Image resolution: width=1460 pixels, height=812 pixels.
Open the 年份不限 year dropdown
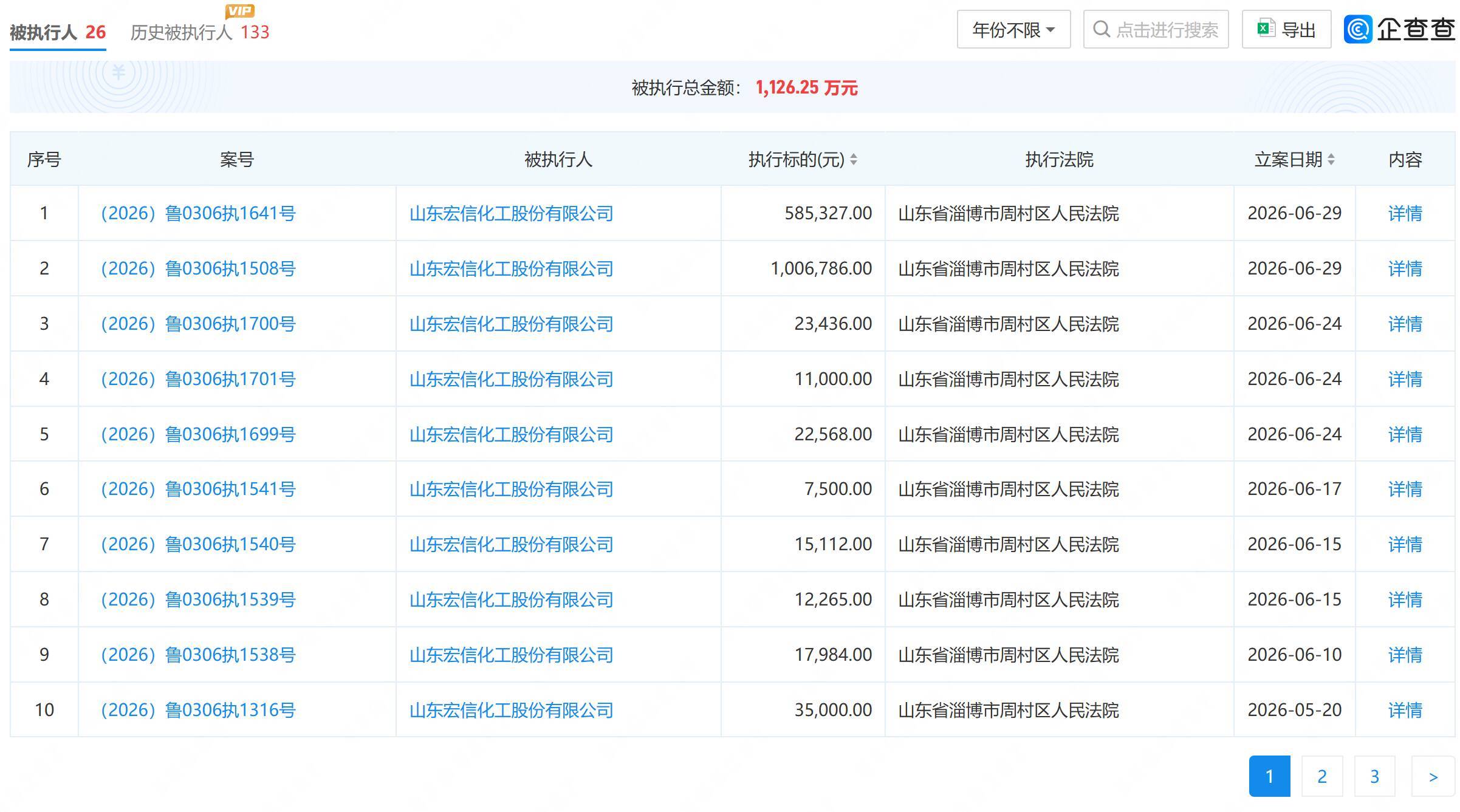point(1013,29)
